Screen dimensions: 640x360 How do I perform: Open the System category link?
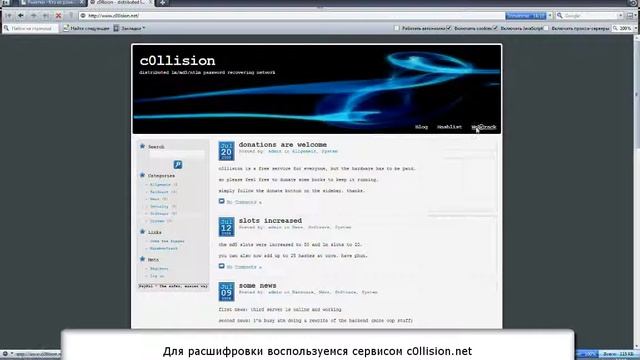[157, 221]
